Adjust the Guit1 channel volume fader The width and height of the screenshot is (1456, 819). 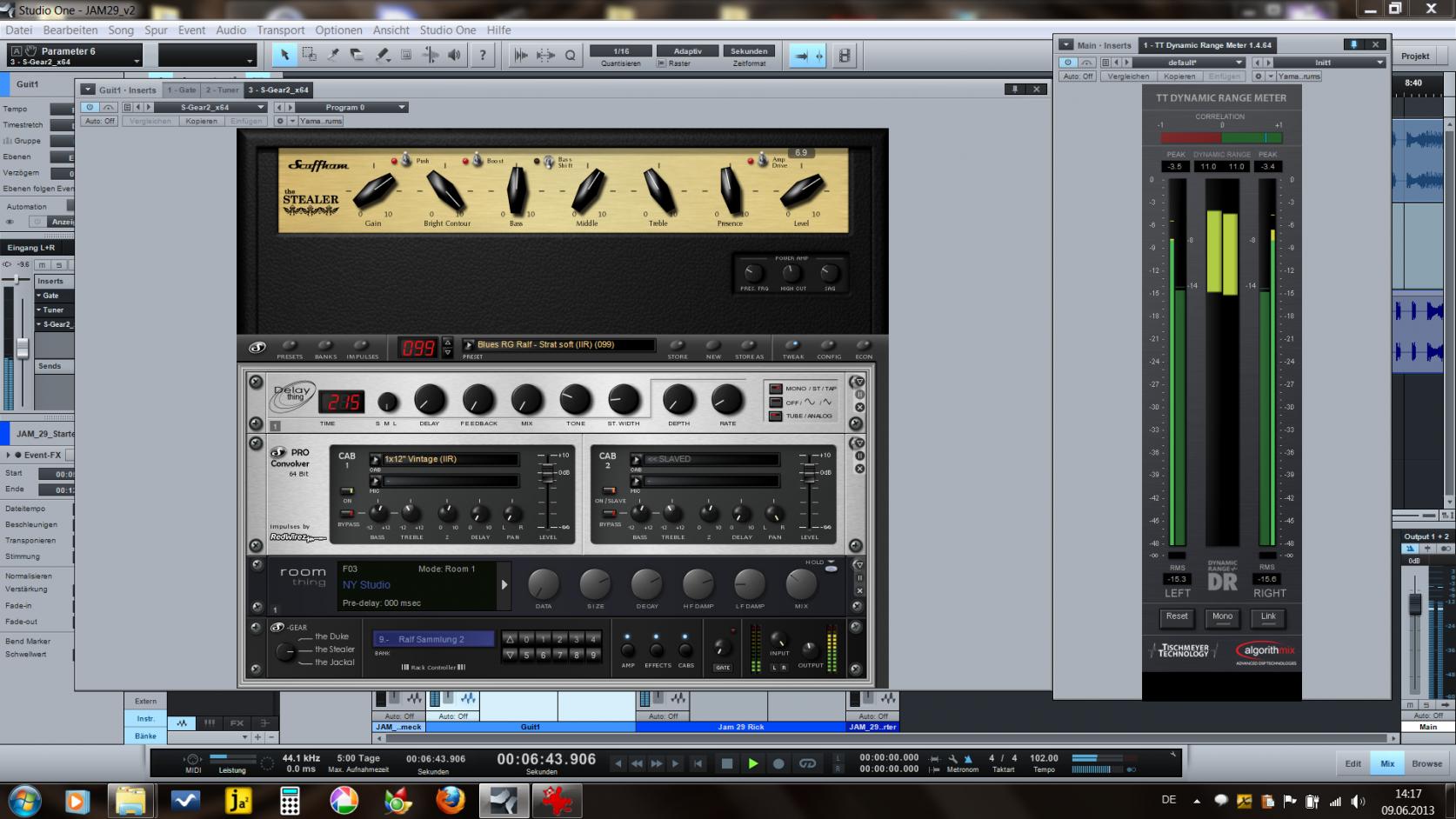pyautogui.click(x=23, y=348)
